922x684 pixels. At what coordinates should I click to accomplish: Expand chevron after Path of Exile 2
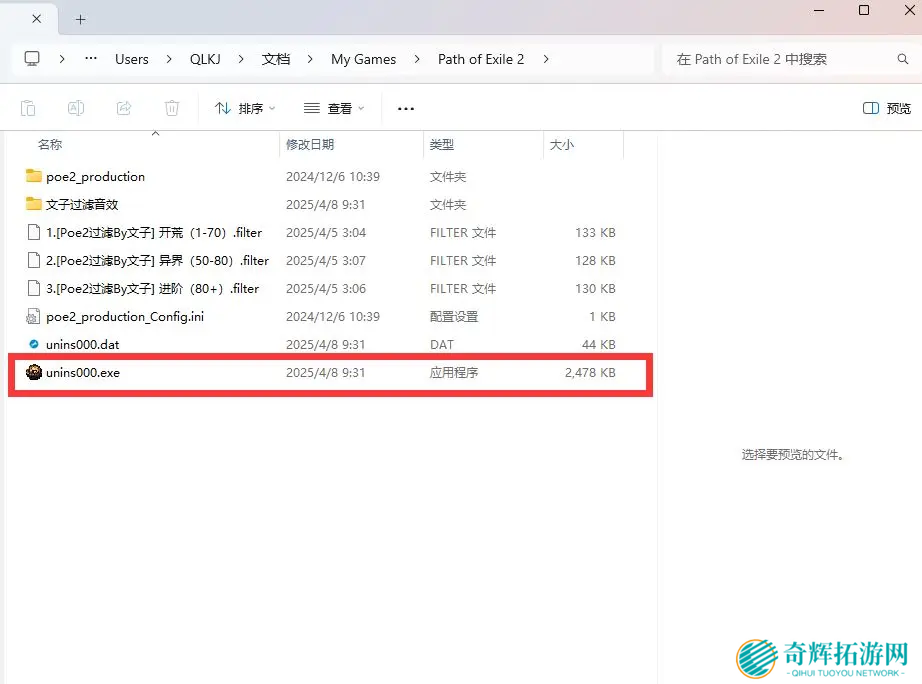(546, 59)
